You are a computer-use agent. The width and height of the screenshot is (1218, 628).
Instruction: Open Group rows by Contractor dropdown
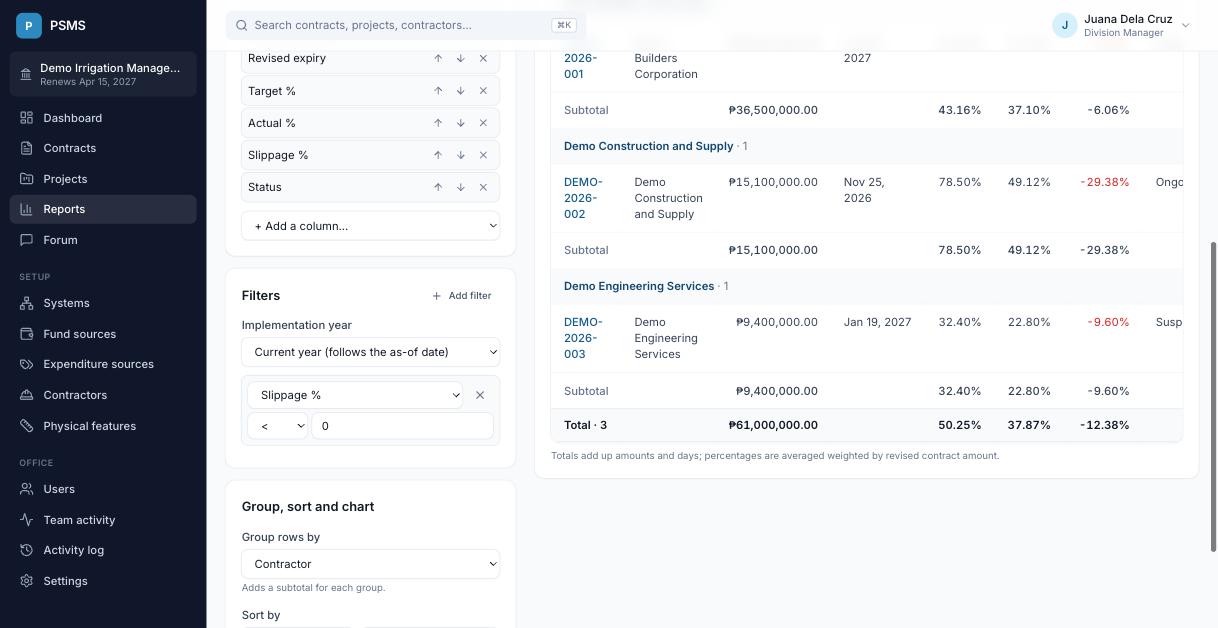click(370, 564)
